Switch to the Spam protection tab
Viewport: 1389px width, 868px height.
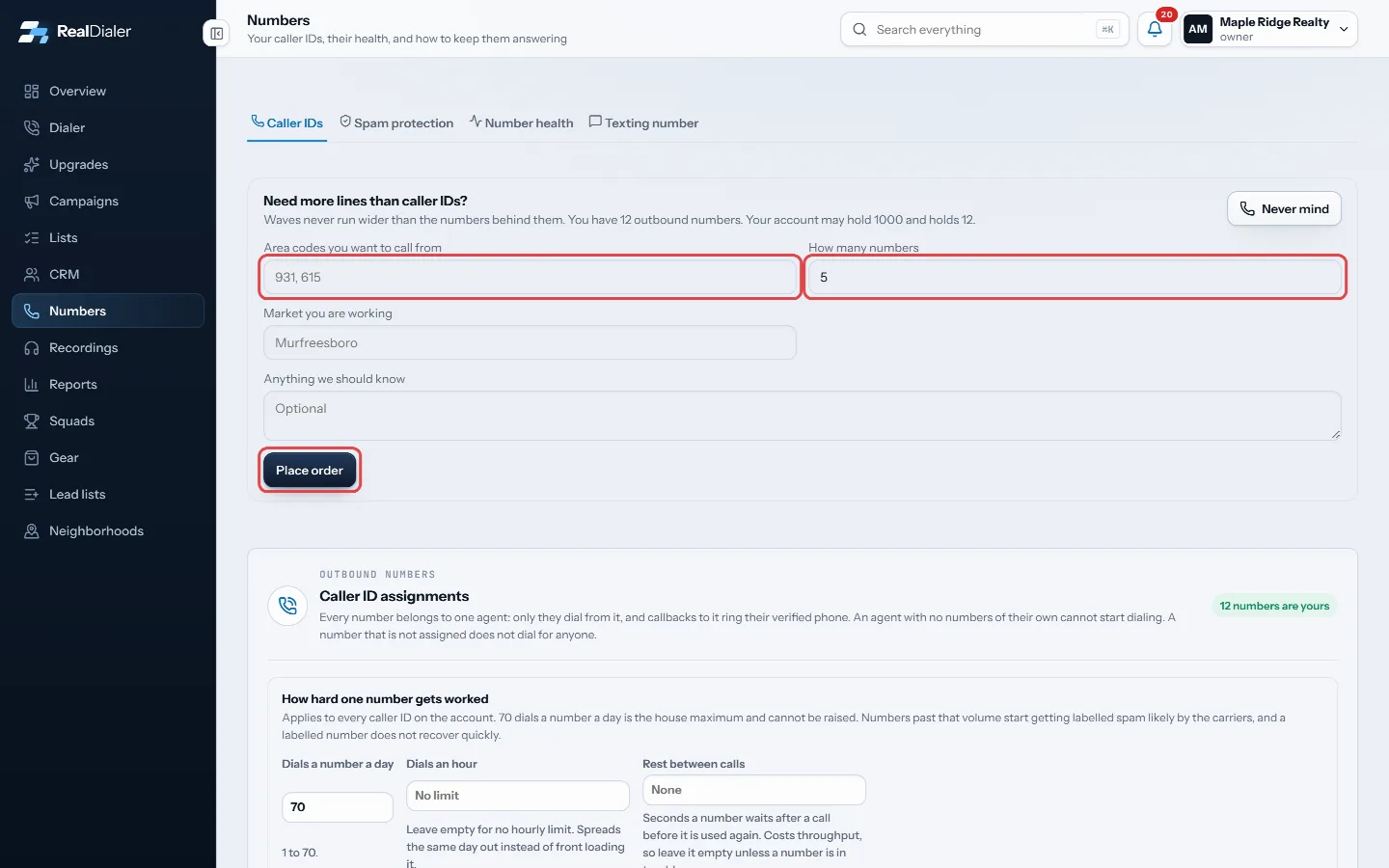pos(396,122)
